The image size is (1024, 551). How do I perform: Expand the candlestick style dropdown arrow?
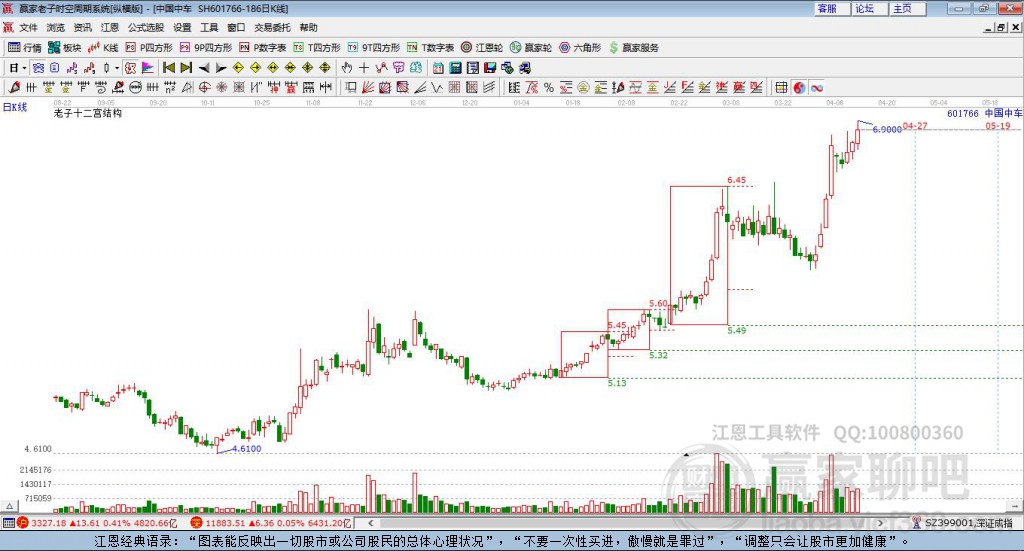tap(117, 68)
